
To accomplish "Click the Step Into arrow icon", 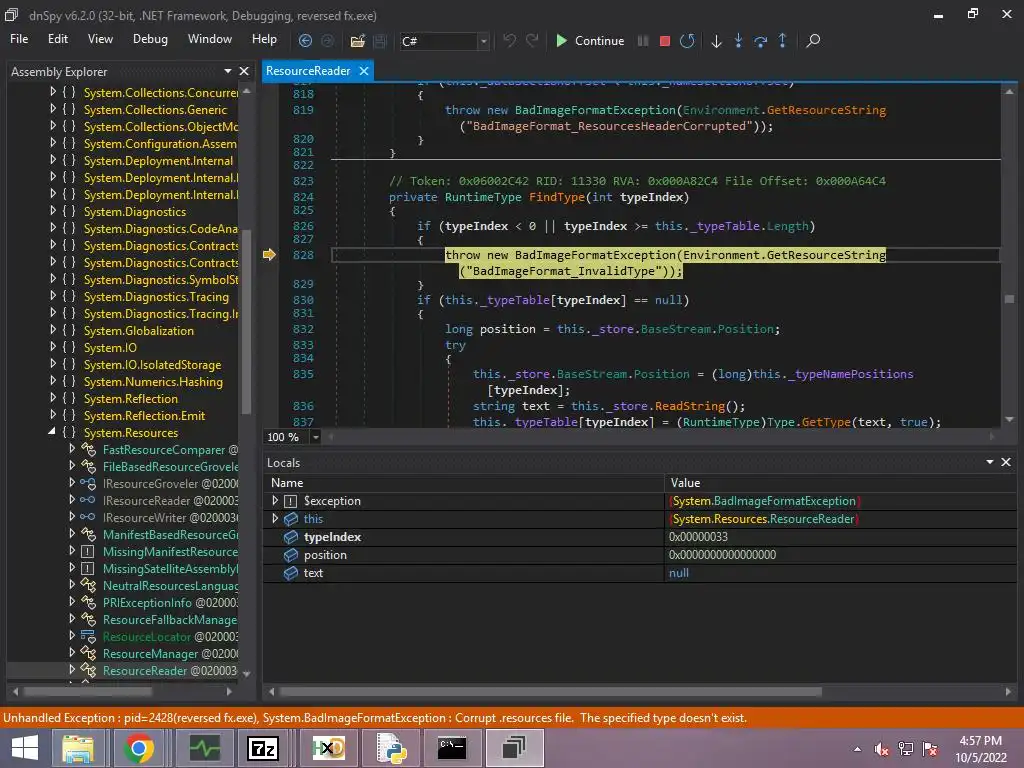I will tap(739, 41).
